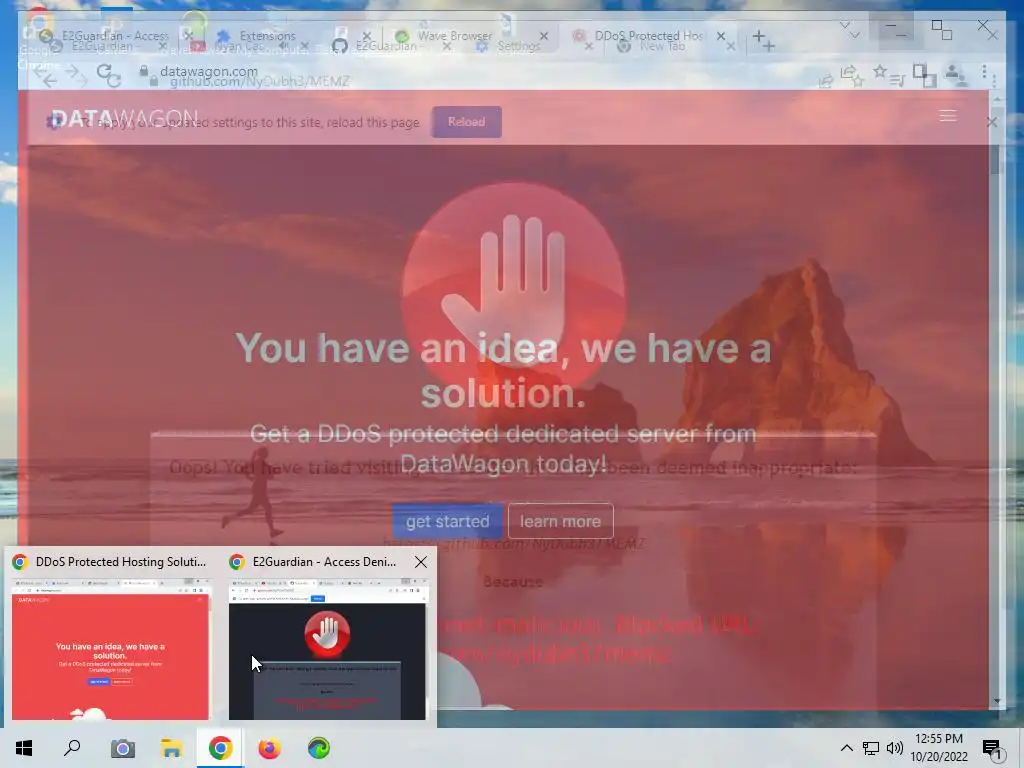Open a new tab with plus button

[760, 37]
